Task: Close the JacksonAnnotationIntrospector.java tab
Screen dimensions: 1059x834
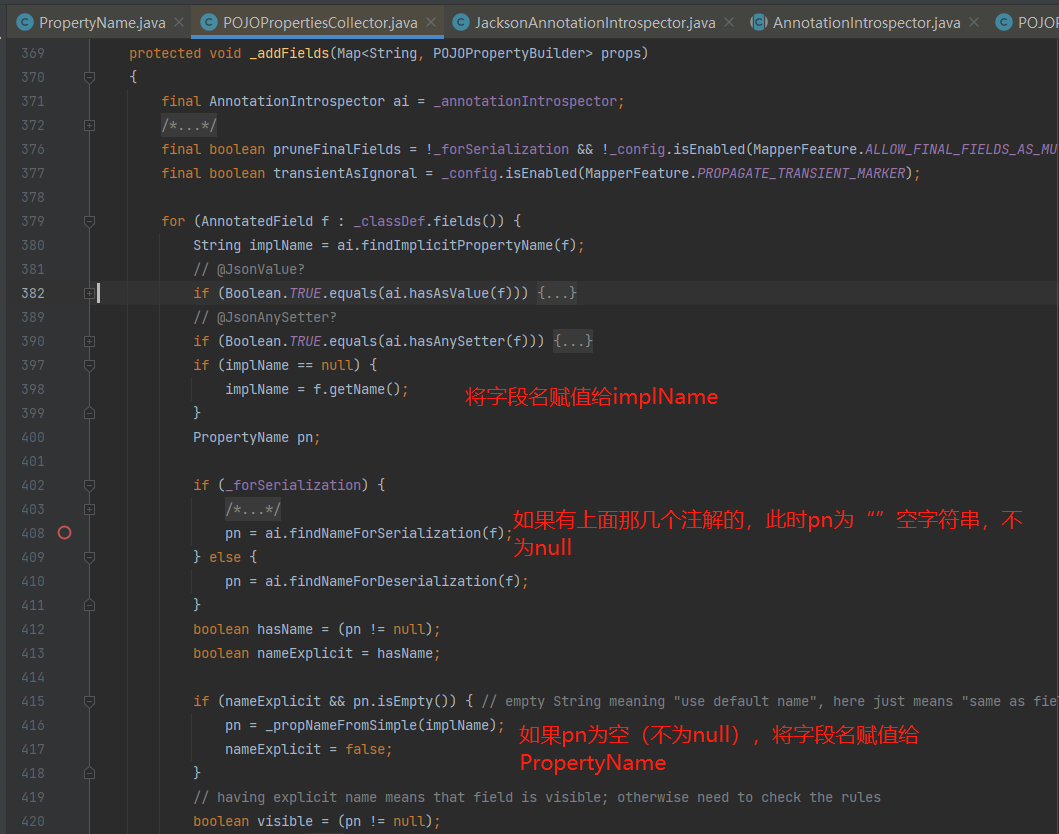Action: [x=729, y=22]
